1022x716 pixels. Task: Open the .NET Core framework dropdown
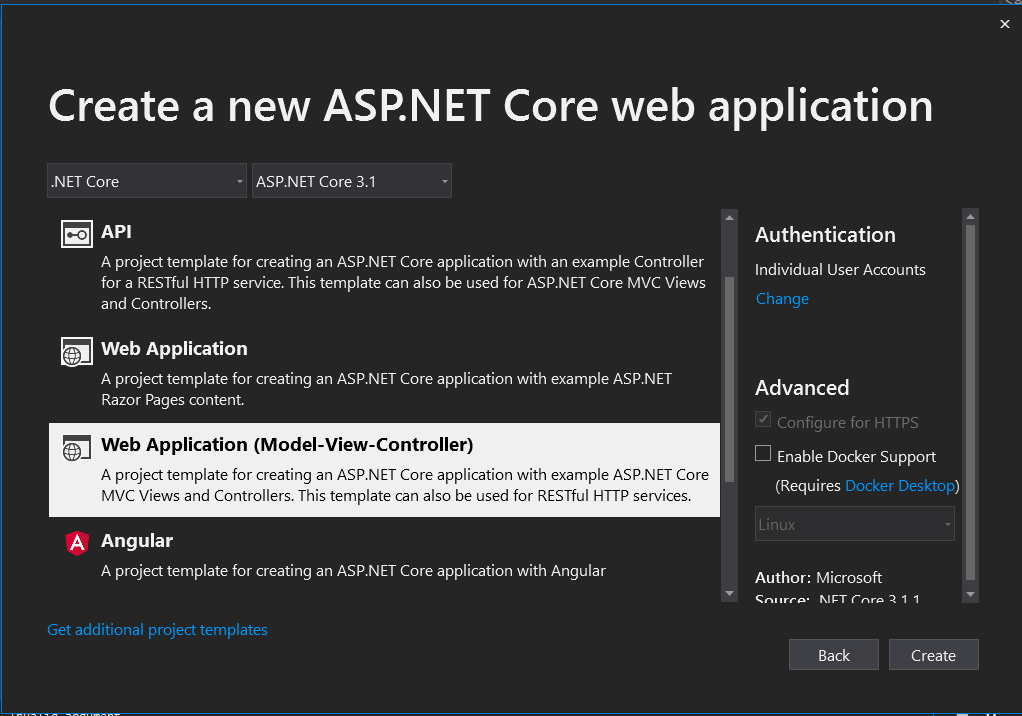point(147,181)
